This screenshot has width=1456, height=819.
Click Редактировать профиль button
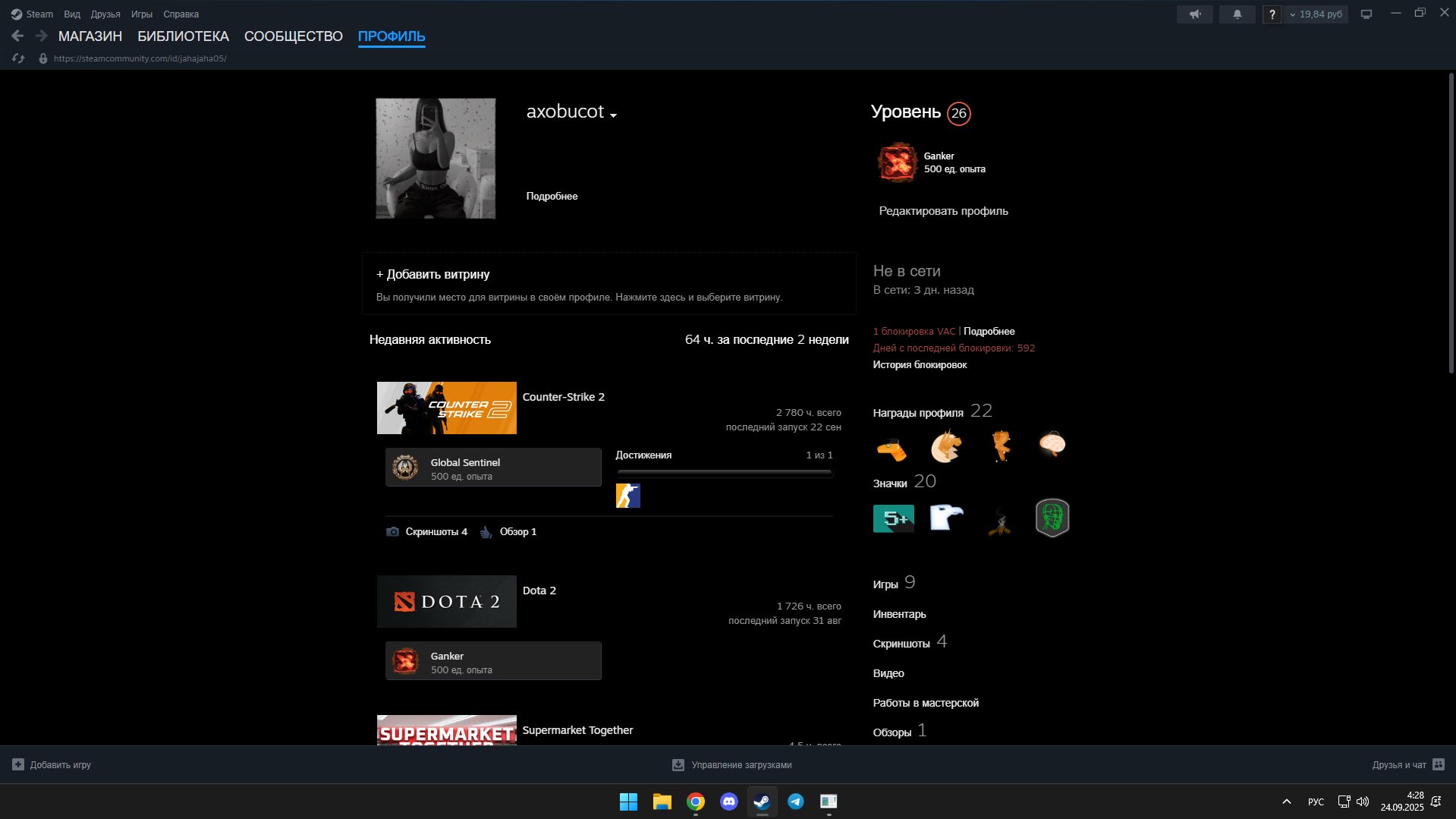pyautogui.click(x=943, y=211)
